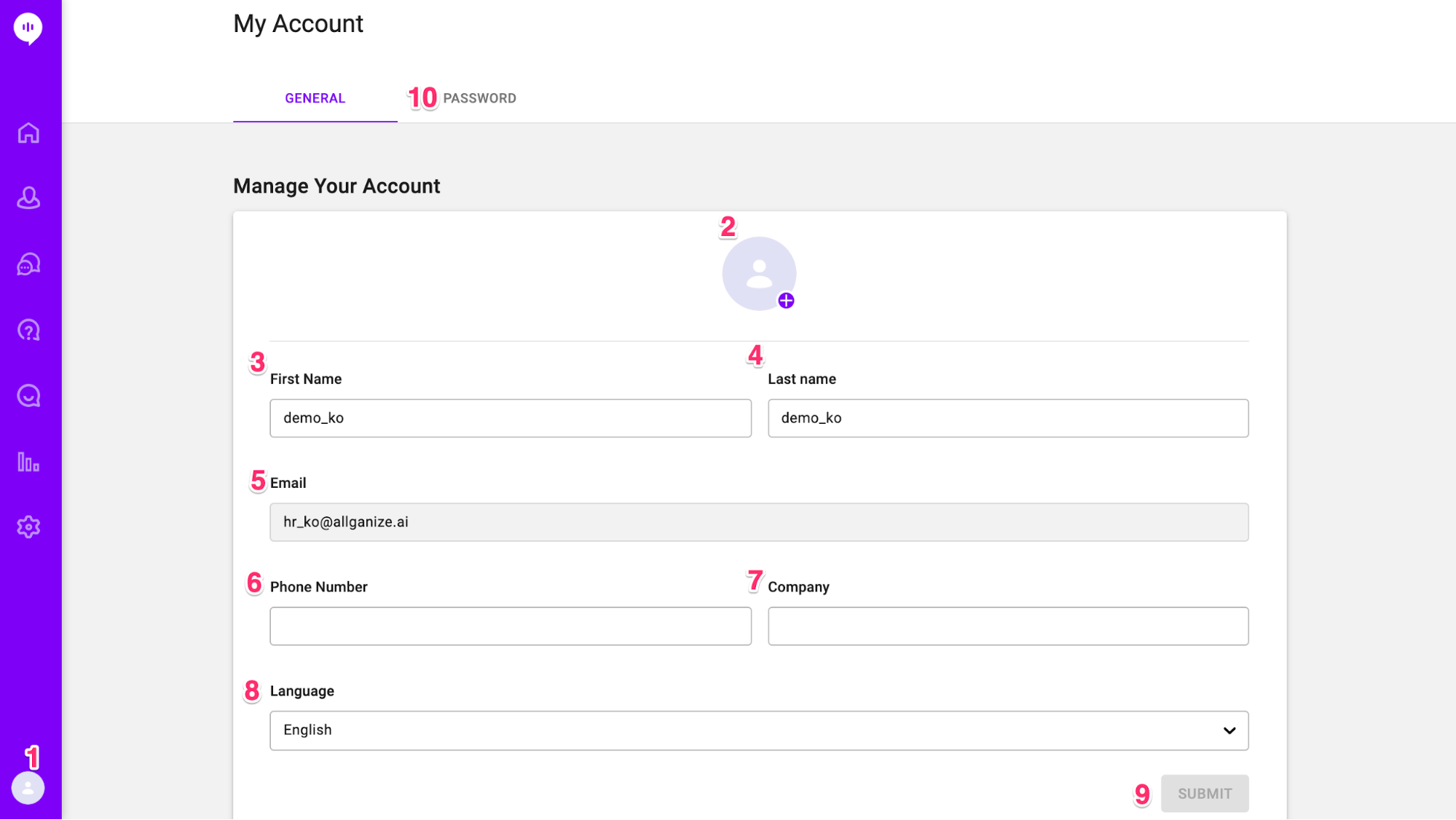Screen dimensions: 1456x820
Task: Click the Alli logo in sidebar
Action: click(28, 28)
